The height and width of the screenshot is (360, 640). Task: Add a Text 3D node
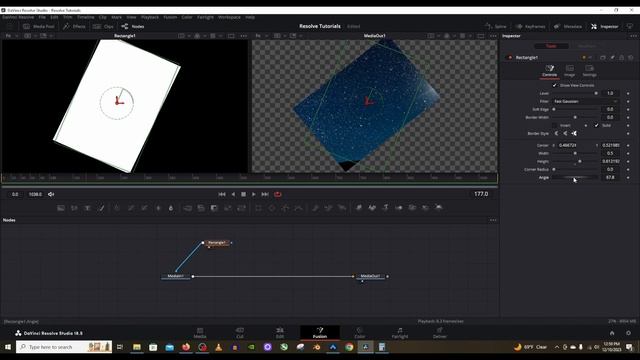click(x=385, y=208)
